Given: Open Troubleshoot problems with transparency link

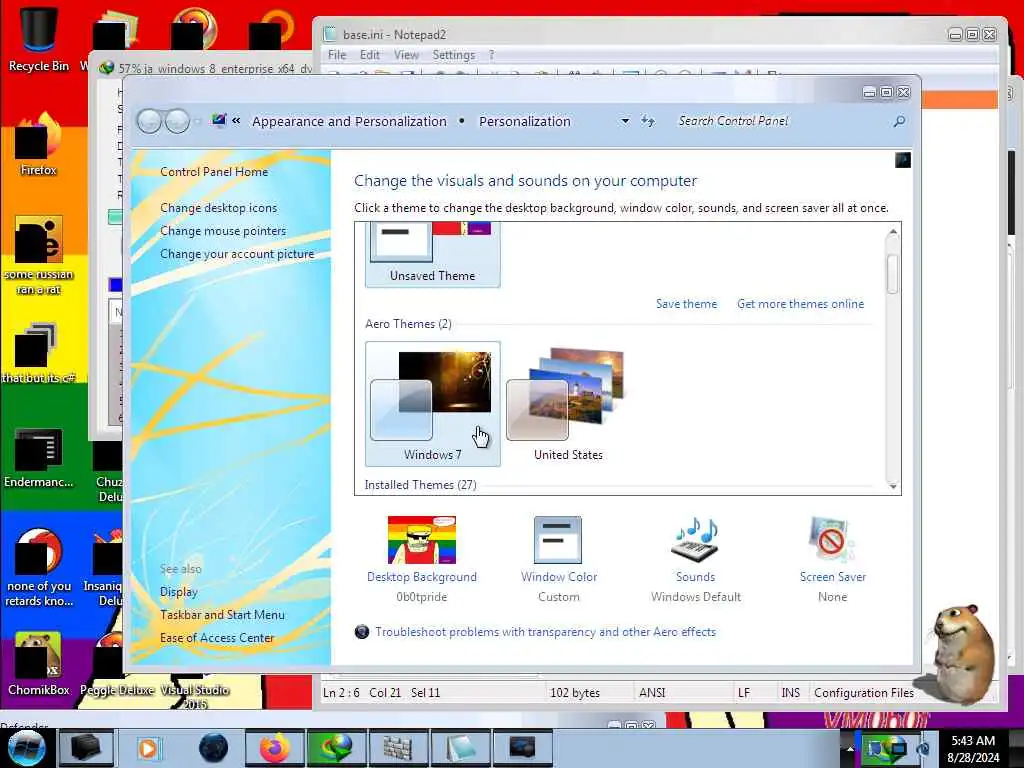Looking at the screenshot, I should click(x=545, y=632).
